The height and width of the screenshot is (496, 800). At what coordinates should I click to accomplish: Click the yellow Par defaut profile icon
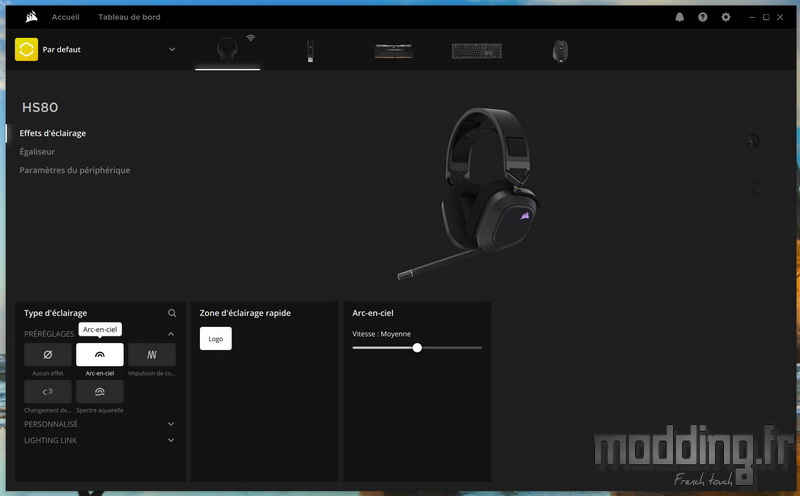pos(27,49)
